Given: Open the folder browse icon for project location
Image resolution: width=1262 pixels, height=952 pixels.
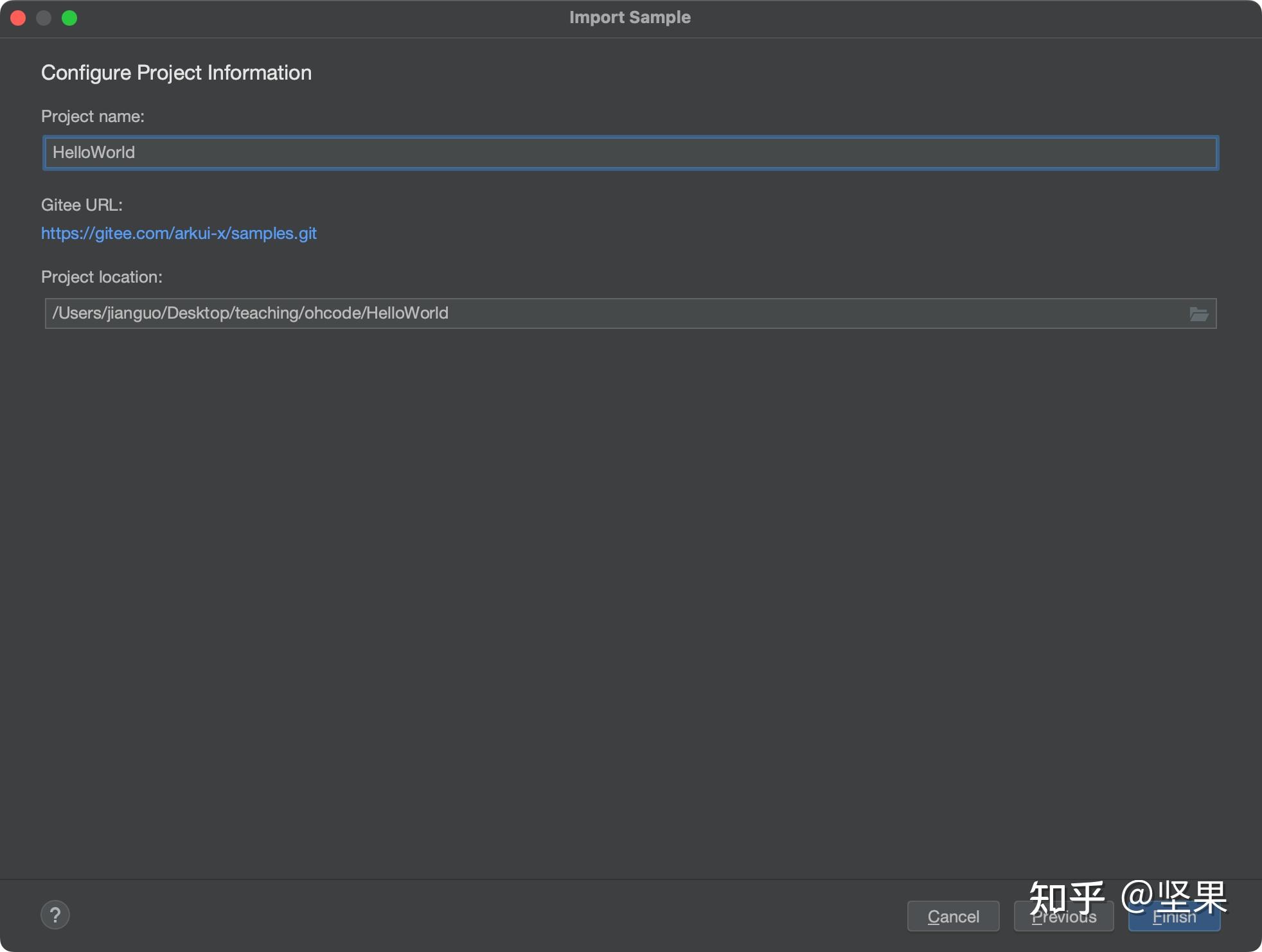Looking at the screenshot, I should [1198, 314].
